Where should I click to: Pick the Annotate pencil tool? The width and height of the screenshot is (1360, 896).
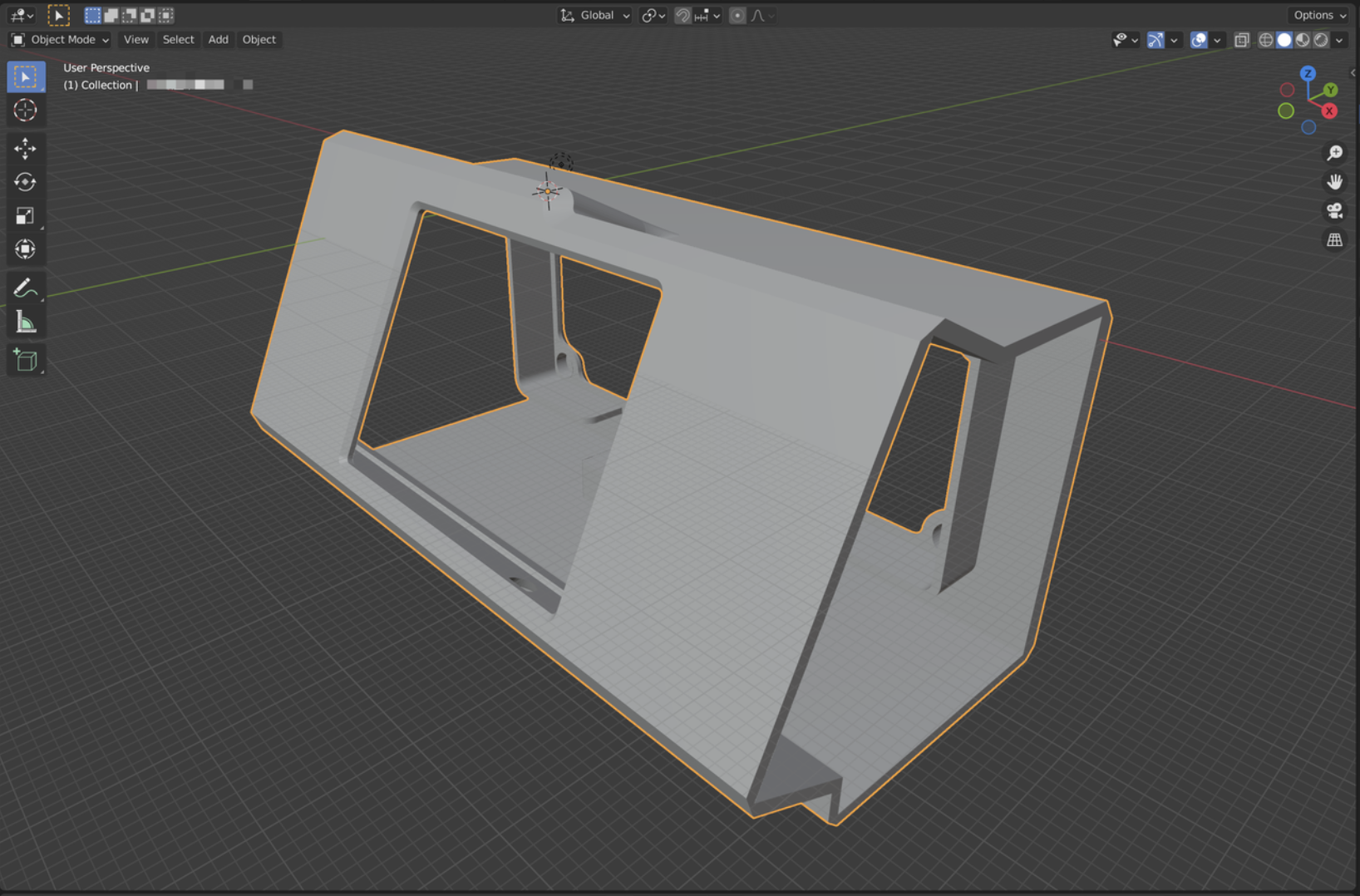point(25,288)
